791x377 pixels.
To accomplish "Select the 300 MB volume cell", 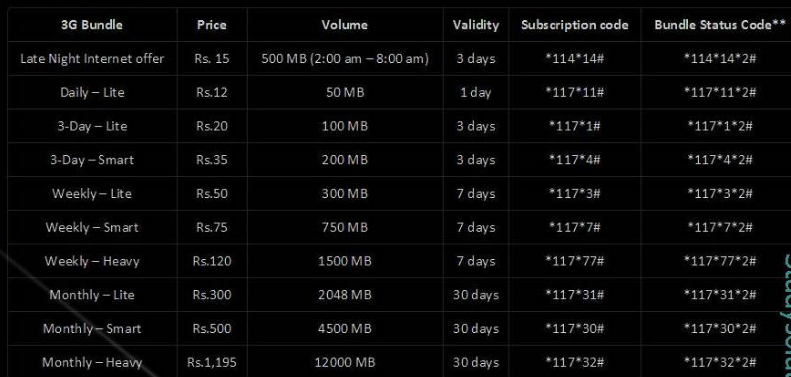I will 345,194.
